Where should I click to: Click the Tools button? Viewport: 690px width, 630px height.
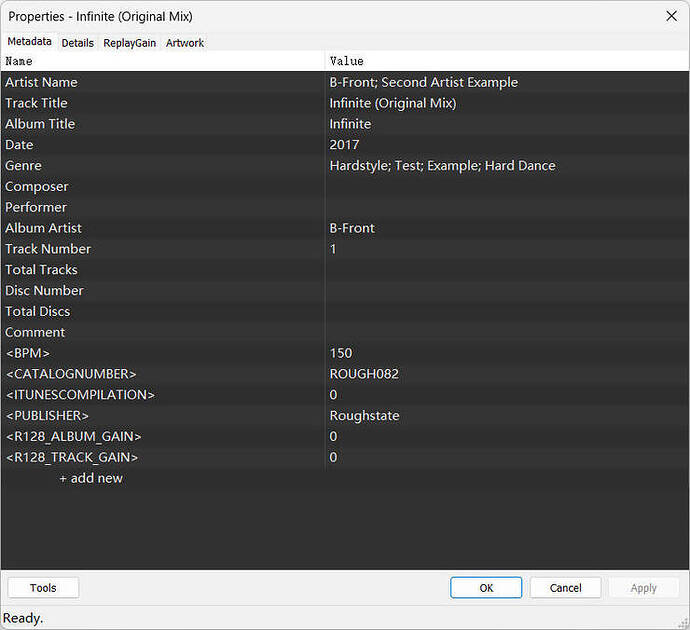click(43, 588)
